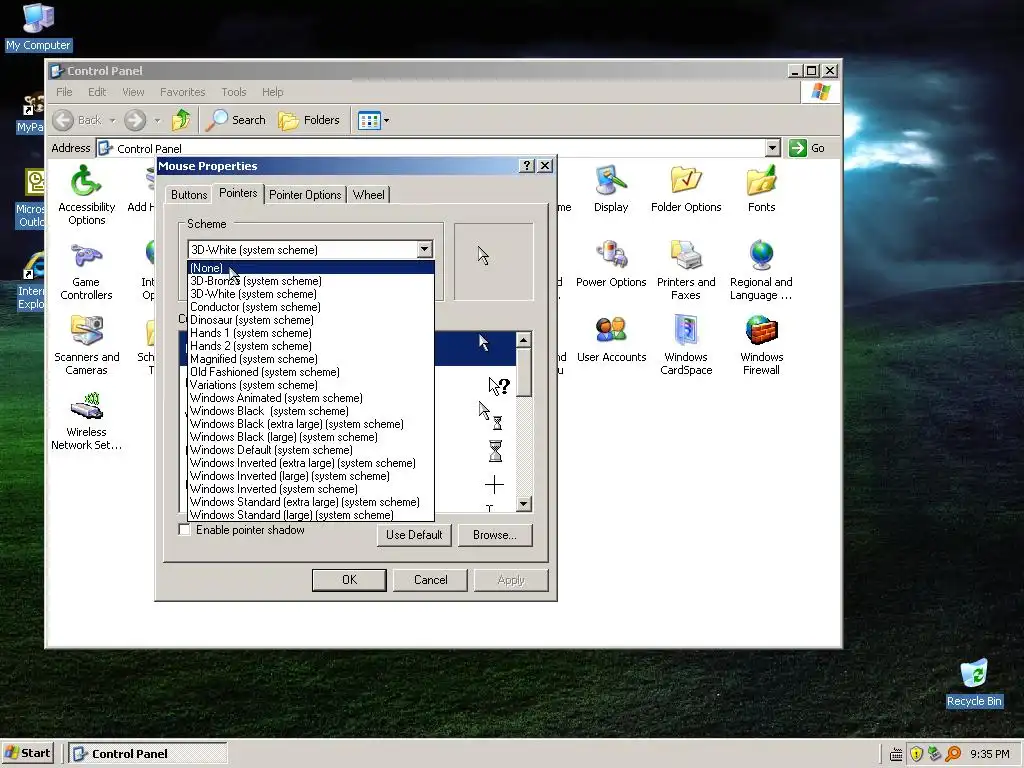Select Windows Black (extra large) scheme
Viewport: 1024px width, 768px height.
(x=311, y=424)
